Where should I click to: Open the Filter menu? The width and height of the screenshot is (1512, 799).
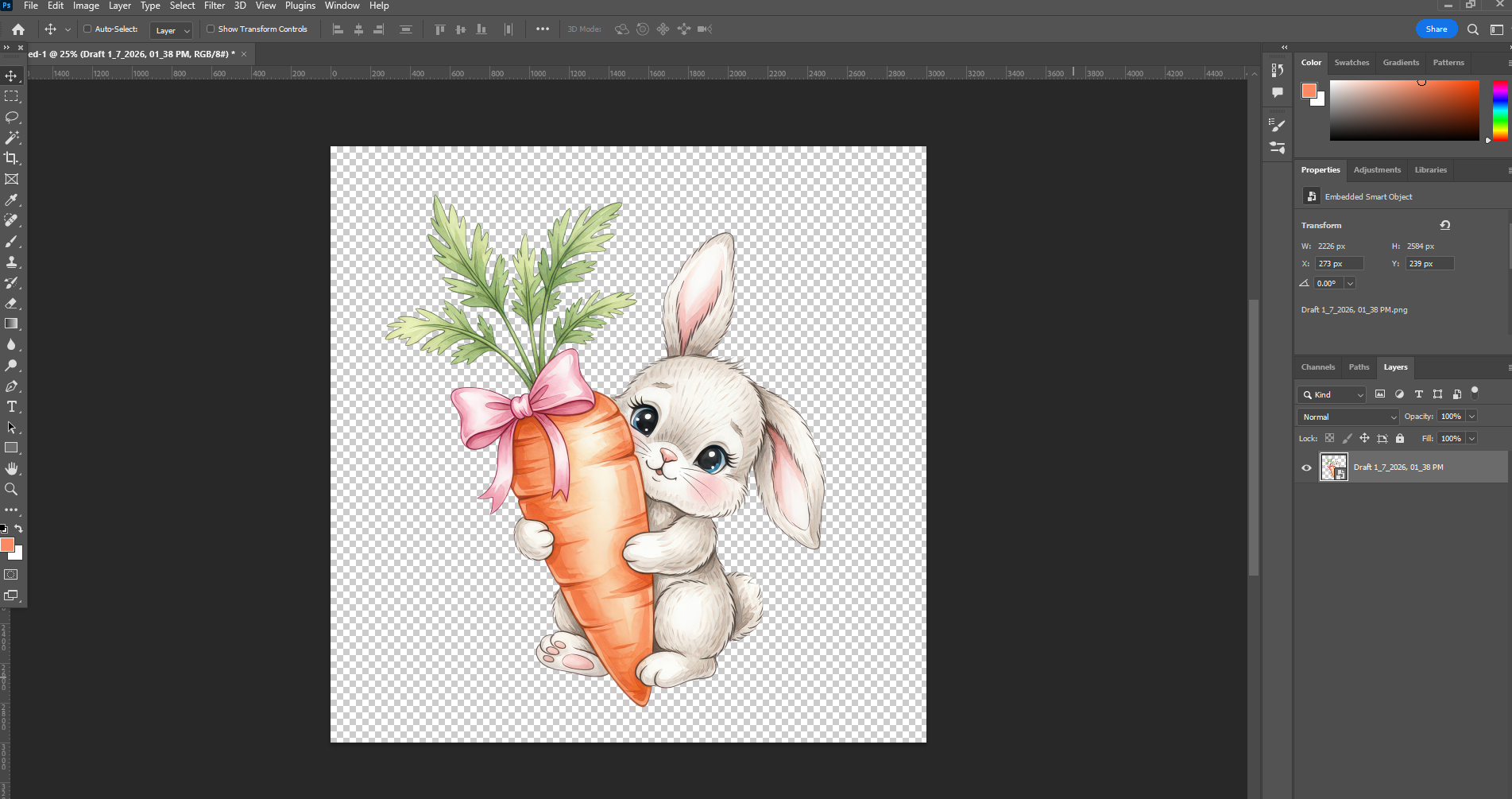[x=214, y=6]
